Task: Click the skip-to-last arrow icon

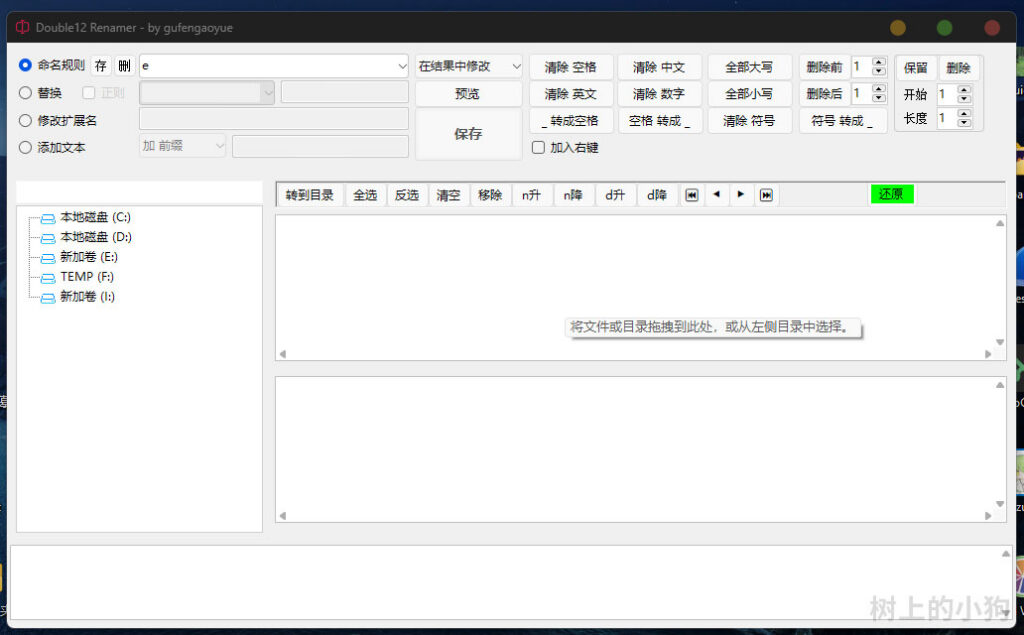Action: click(766, 195)
